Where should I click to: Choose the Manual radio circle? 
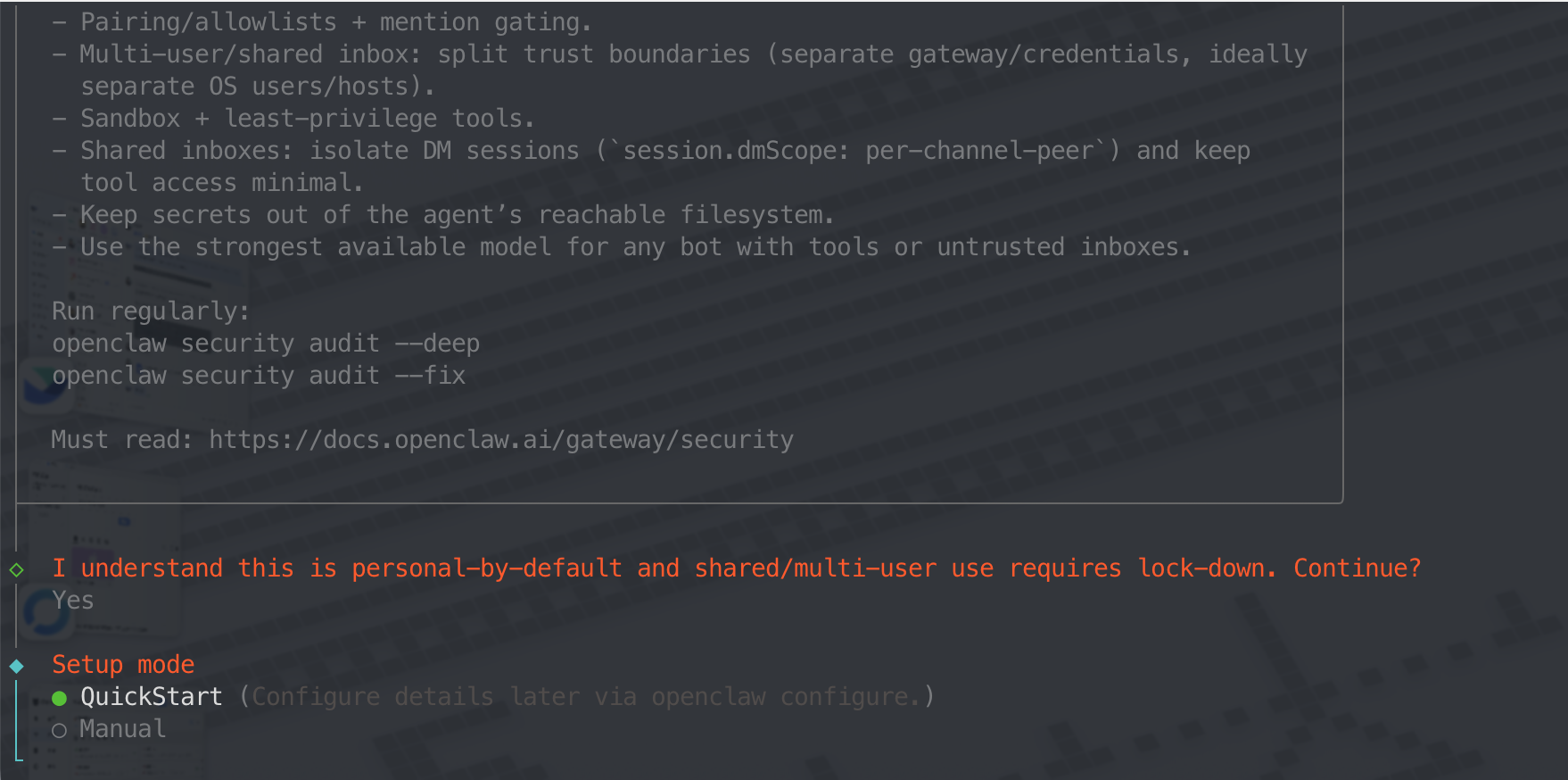(x=60, y=730)
